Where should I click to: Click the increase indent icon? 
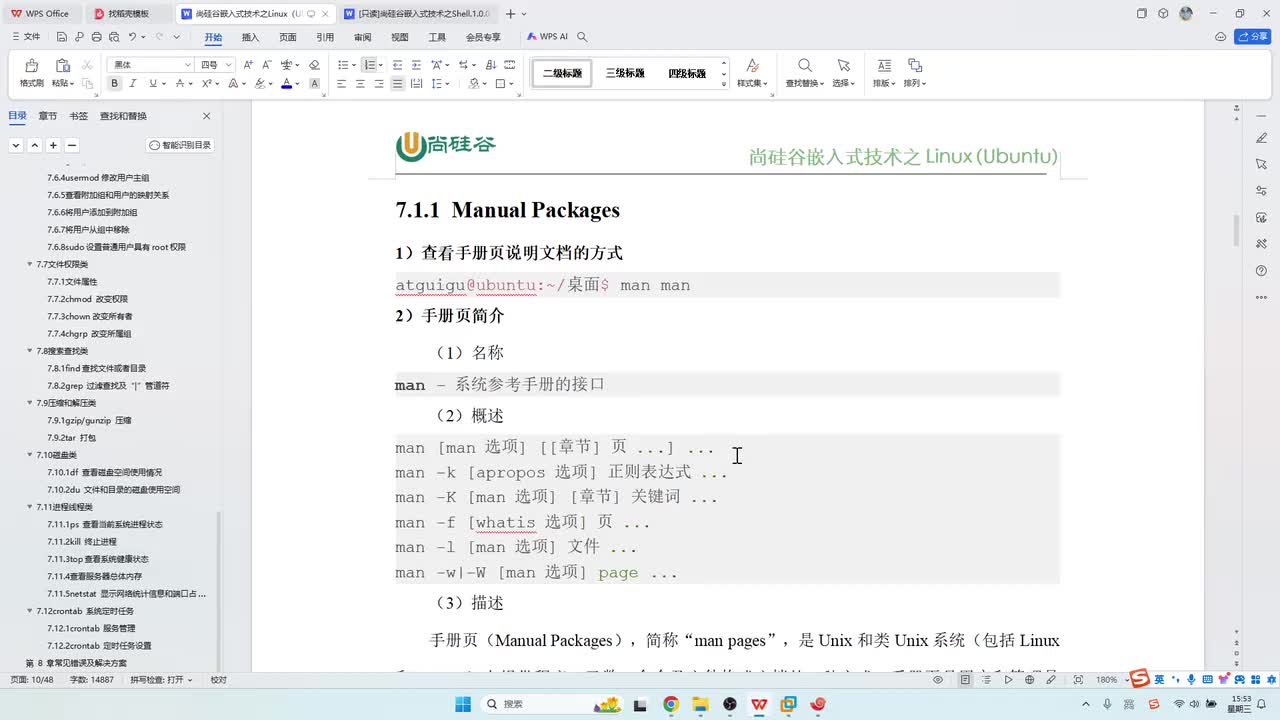[x=415, y=64]
